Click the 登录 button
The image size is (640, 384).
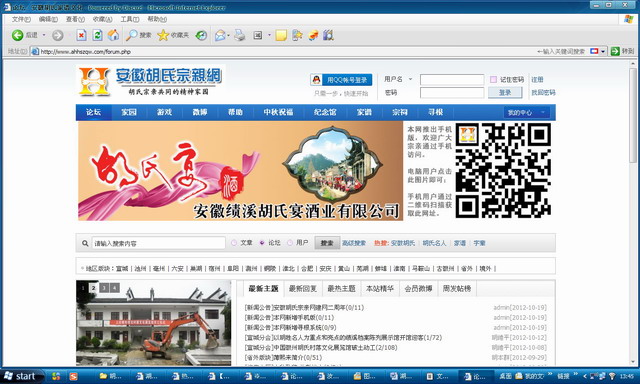[505, 93]
